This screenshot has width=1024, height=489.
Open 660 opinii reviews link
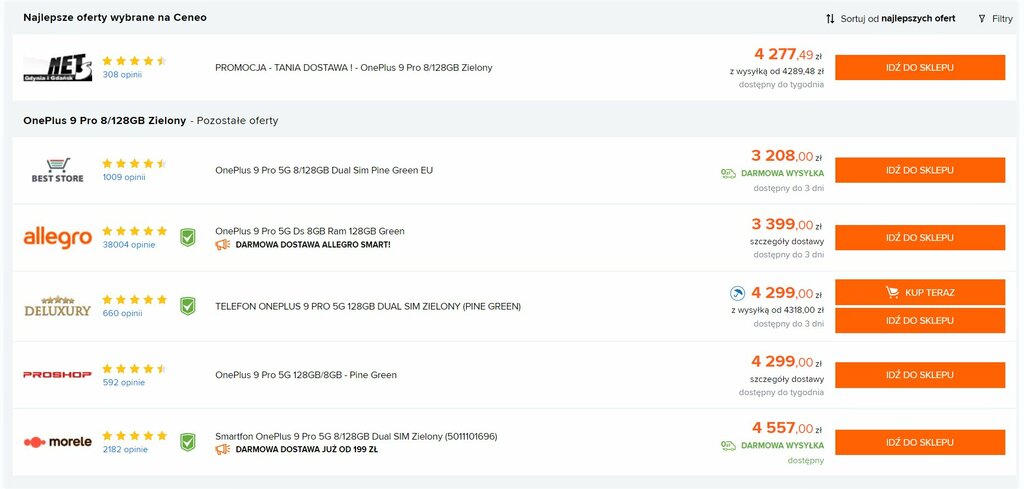point(122,313)
